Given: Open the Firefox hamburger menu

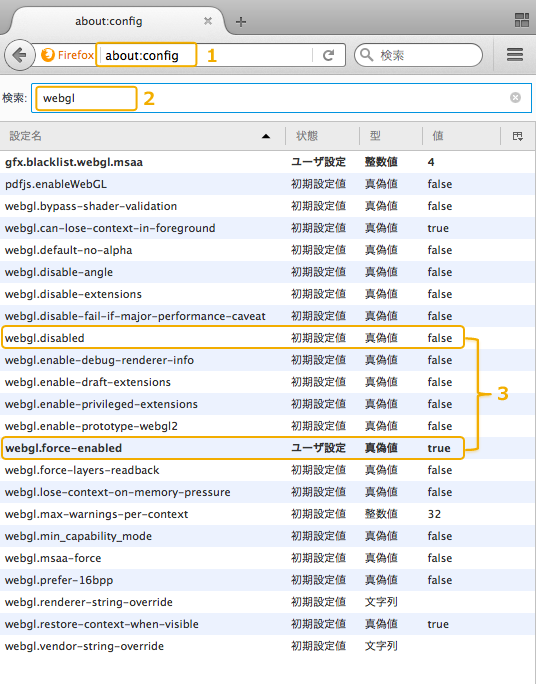Looking at the screenshot, I should click(515, 55).
